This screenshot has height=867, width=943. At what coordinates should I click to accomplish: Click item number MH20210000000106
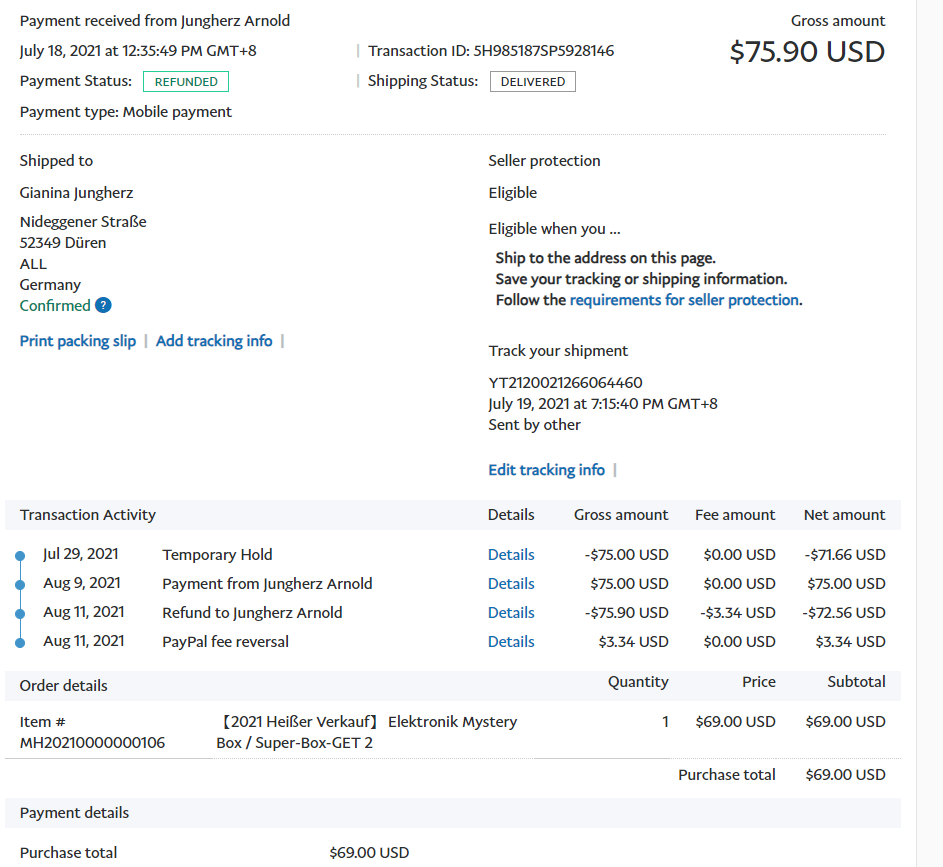pyautogui.click(x=93, y=743)
